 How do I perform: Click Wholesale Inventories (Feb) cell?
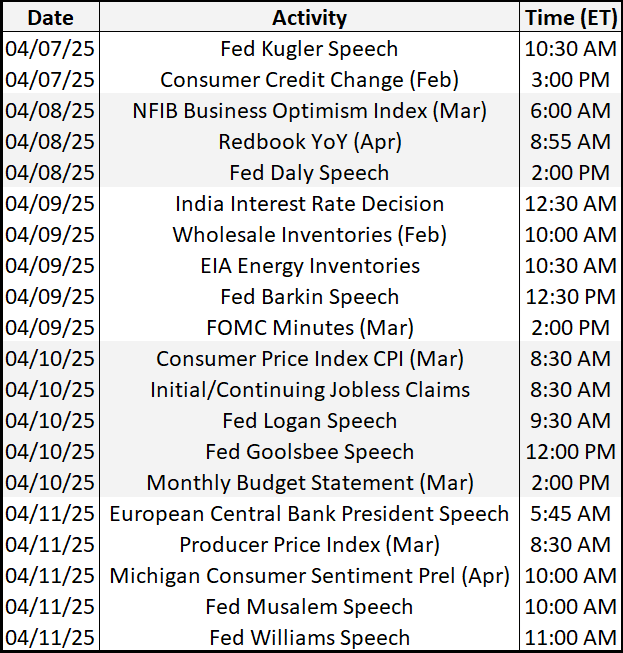click(309, 235)
